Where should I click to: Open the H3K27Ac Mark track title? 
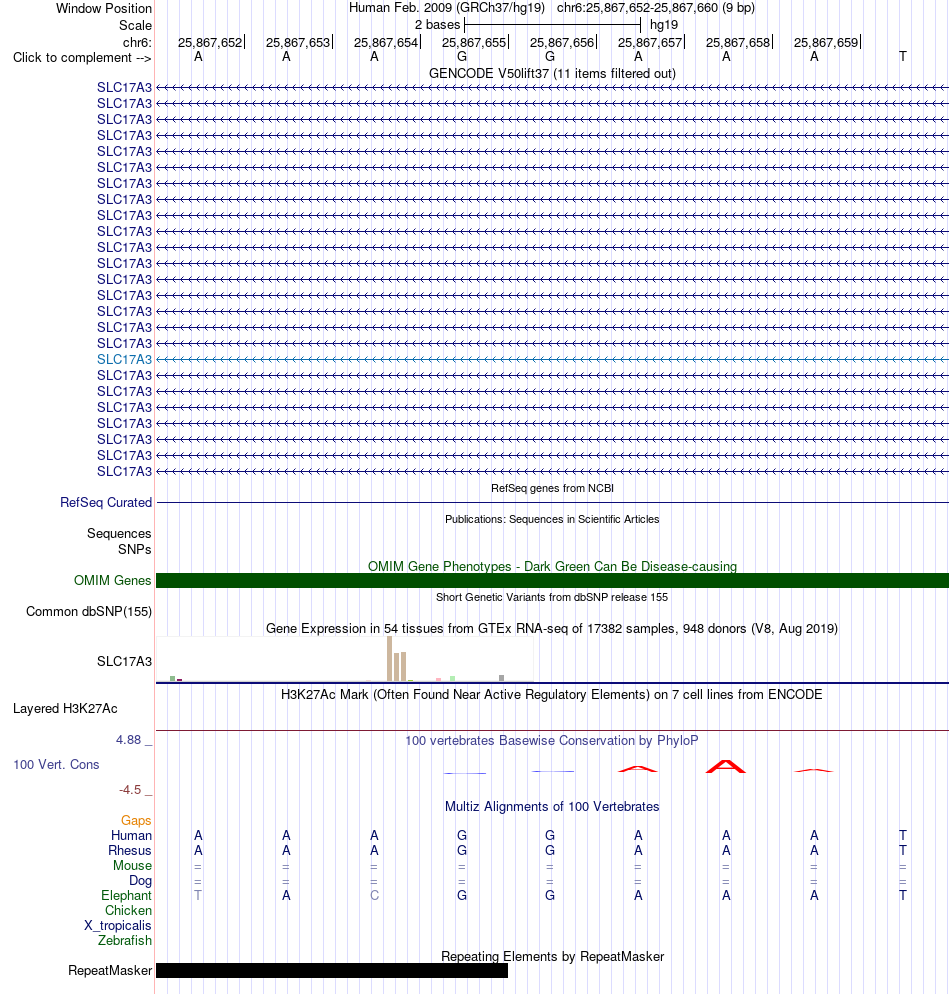coord(552,694)
